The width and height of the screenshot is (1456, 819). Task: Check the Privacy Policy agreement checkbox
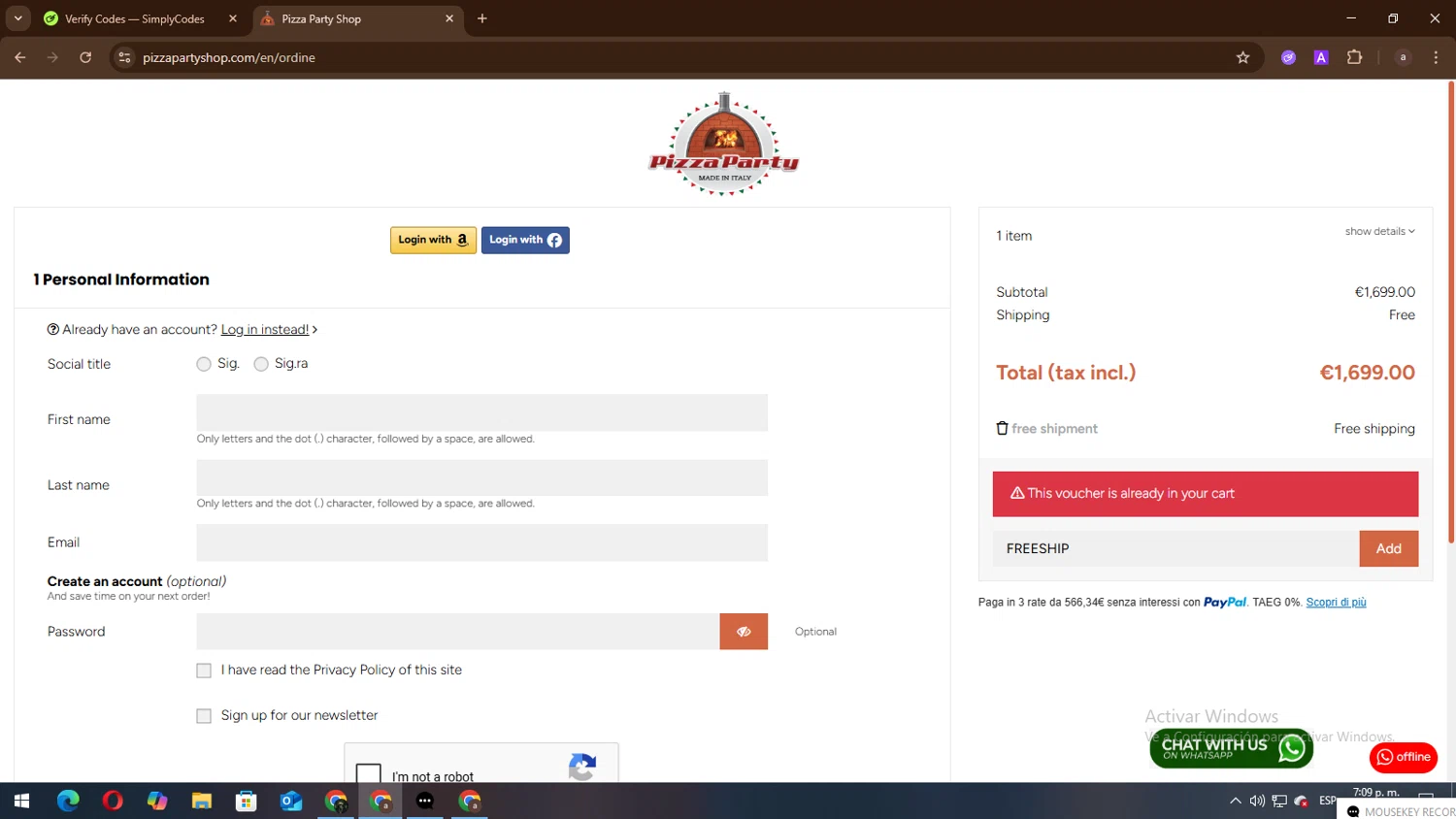point(204,671)
